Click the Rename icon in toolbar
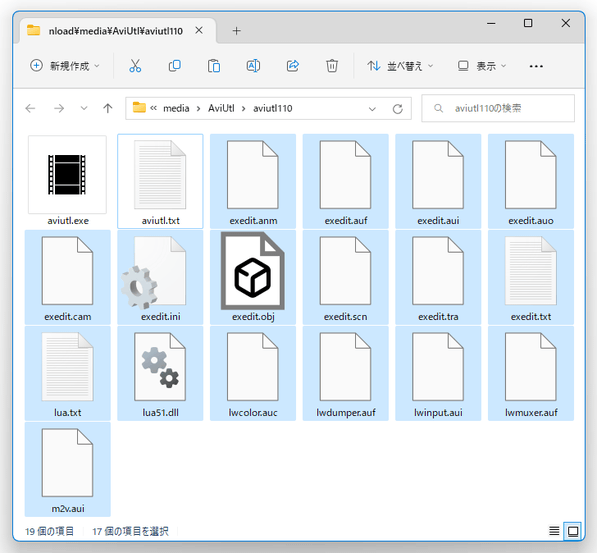The image size is (597, 553). tap(253, 66)
